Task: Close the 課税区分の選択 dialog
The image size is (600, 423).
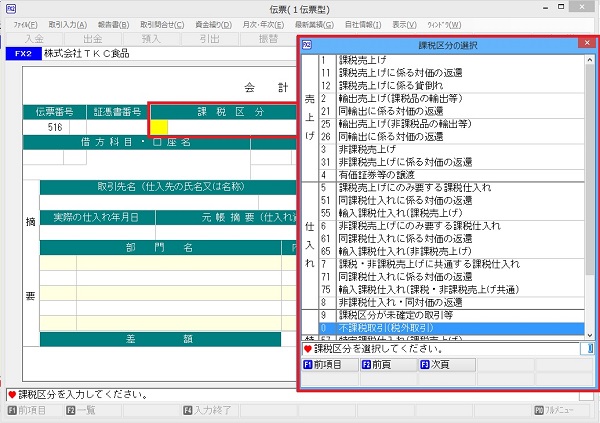Action: point(587,43)
